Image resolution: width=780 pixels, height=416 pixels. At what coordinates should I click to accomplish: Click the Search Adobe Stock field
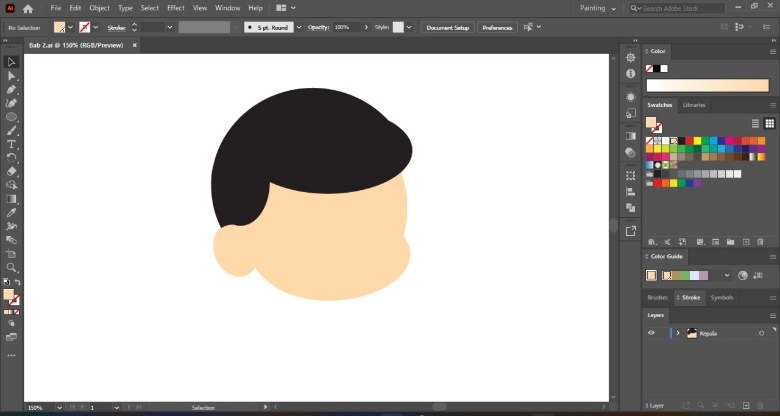point(677,8)
